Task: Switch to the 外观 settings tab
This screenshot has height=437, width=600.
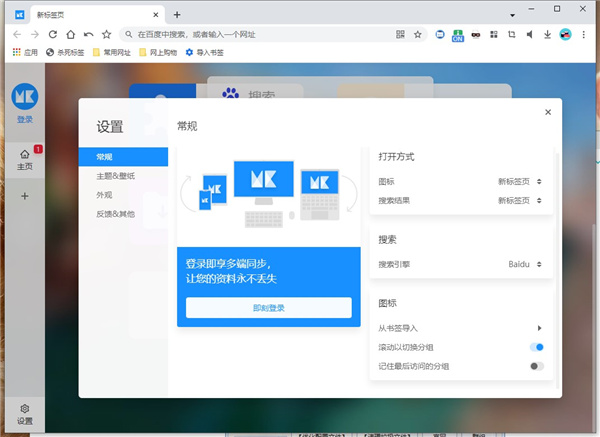Action: click(104, 195)
